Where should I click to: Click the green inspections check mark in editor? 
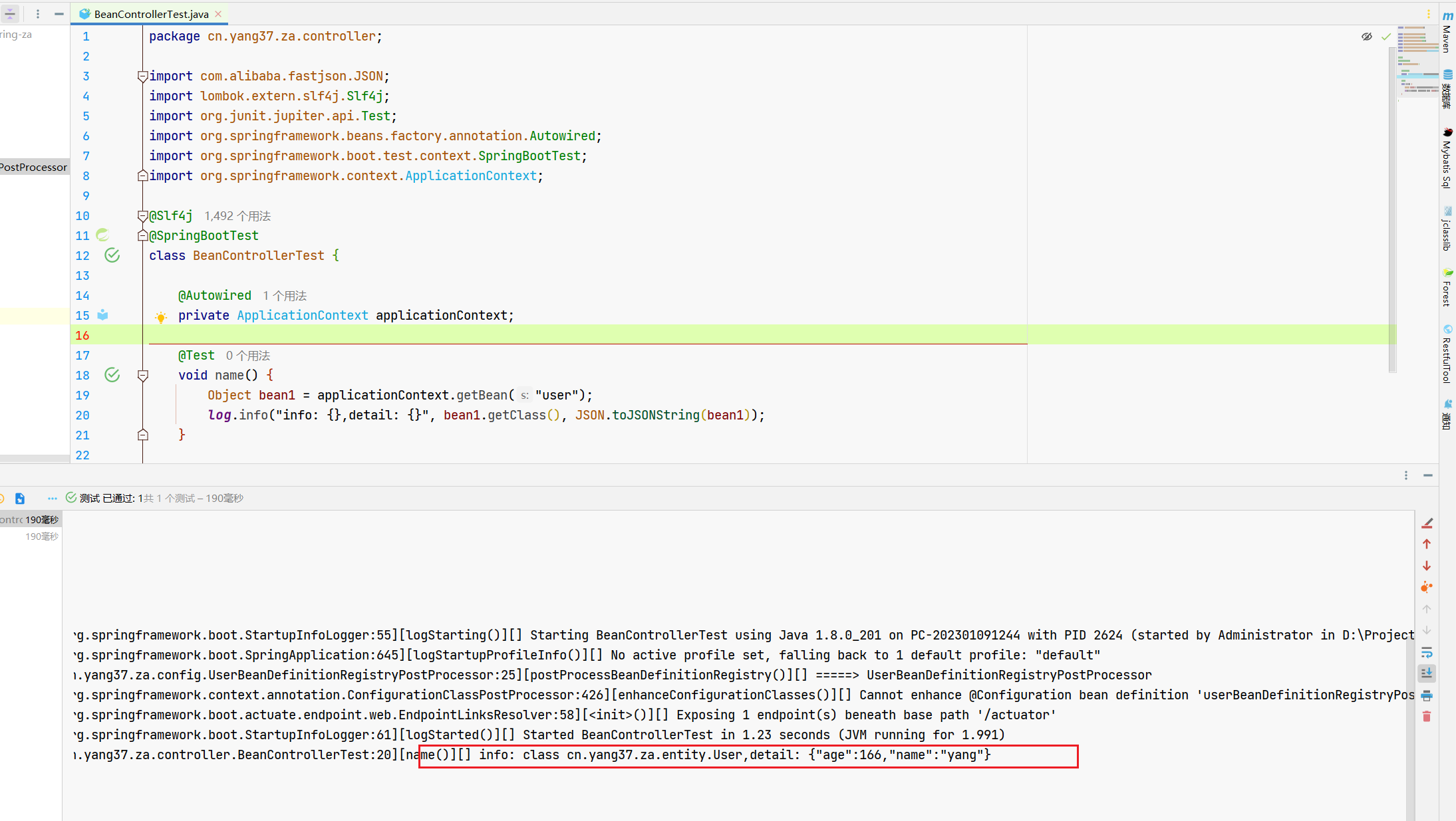coord(1386,37)
